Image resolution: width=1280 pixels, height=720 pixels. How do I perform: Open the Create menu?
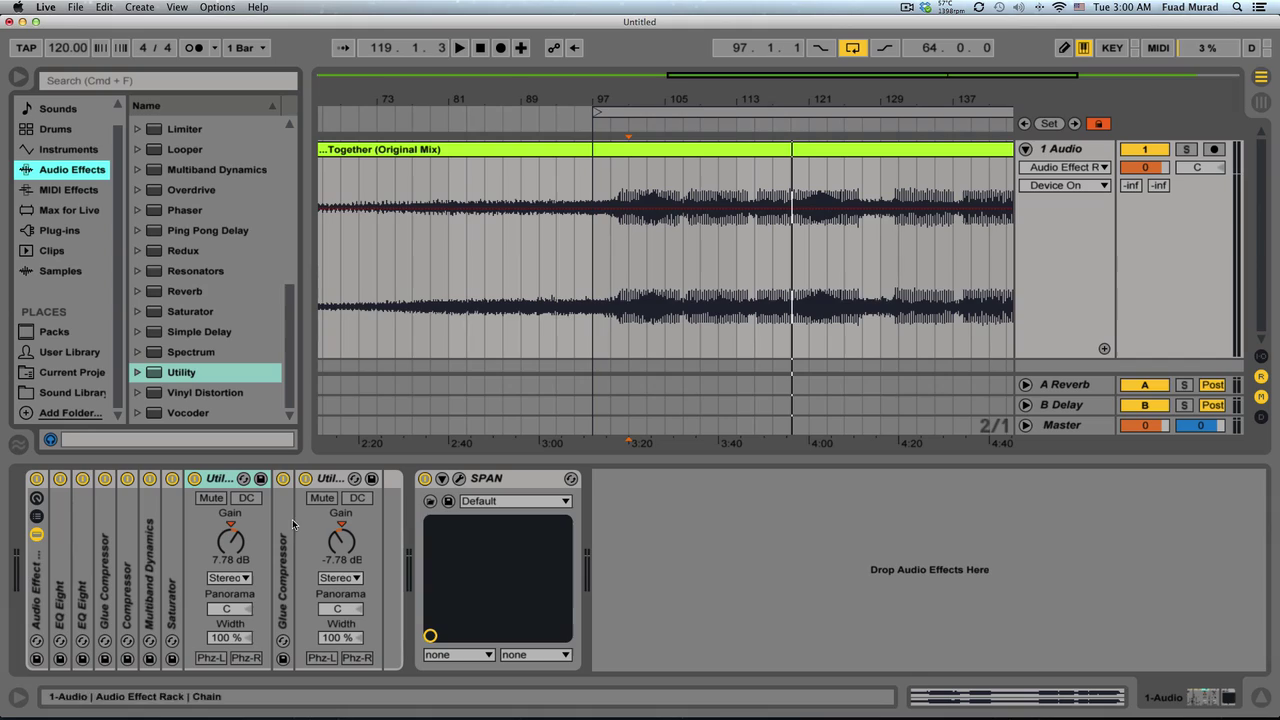(x=139, y=7)
